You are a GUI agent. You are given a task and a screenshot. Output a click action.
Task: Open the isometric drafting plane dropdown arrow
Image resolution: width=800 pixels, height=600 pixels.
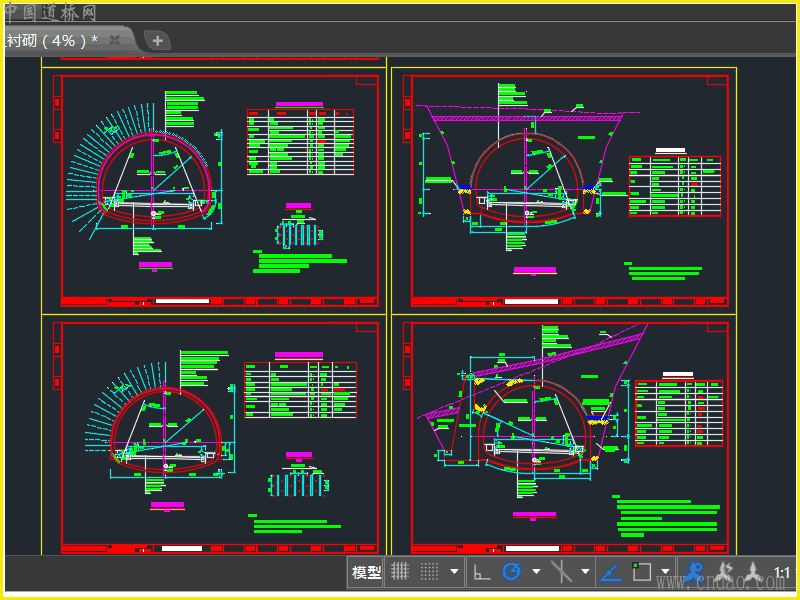pyautogui.click(x=586, y=572)
